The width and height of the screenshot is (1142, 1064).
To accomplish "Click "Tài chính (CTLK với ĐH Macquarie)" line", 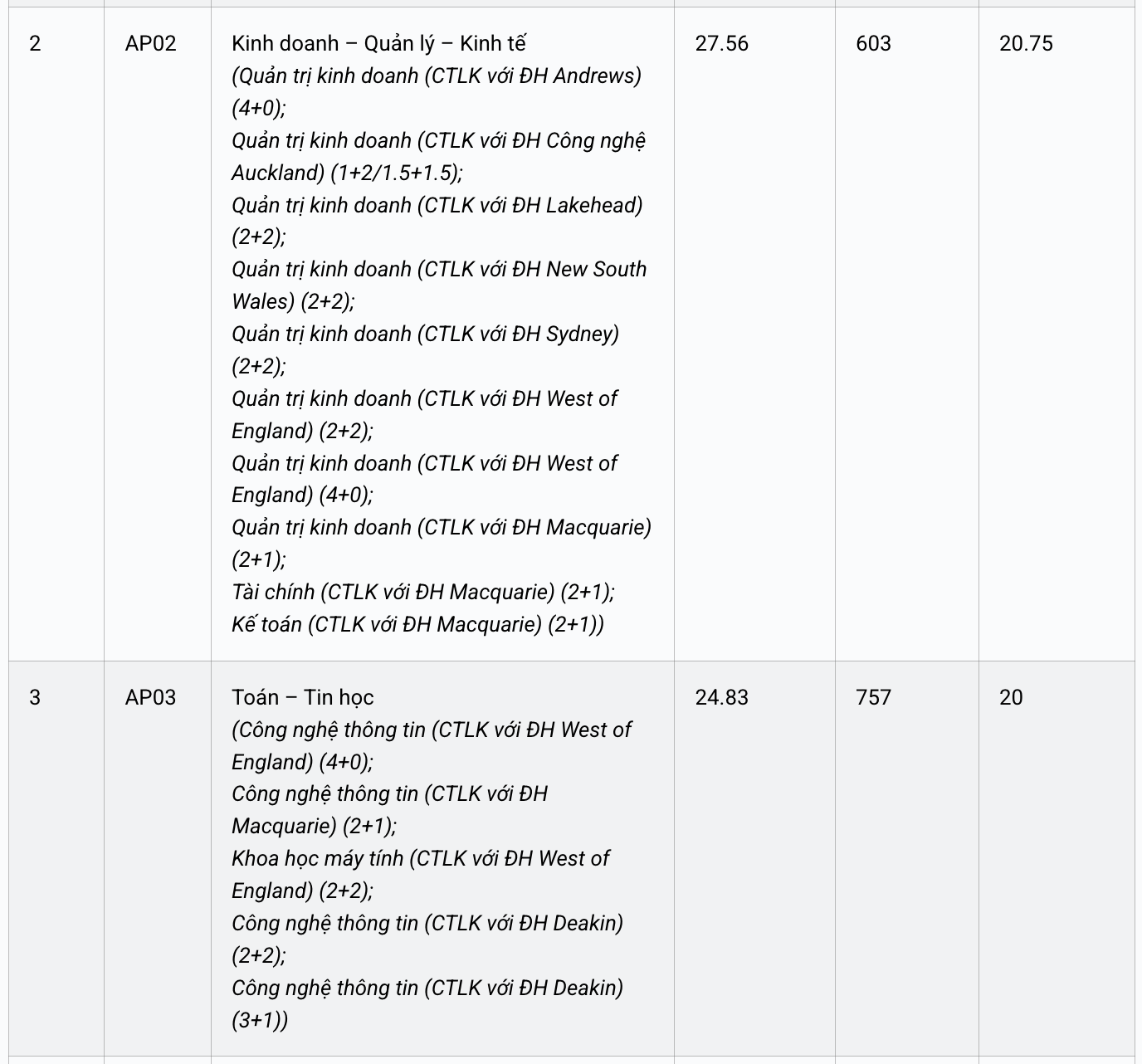I will click(x=422, y=592).
